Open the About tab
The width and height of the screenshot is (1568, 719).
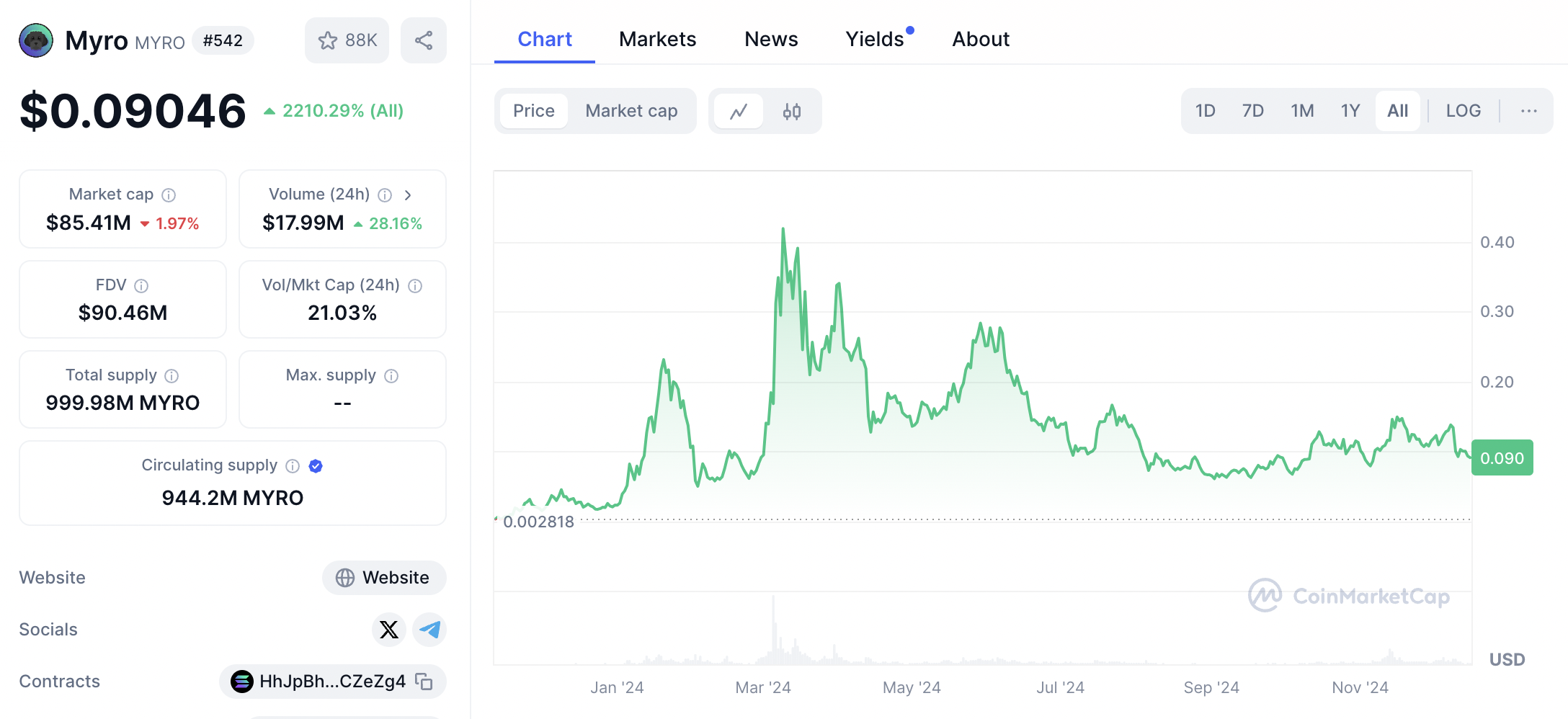pyautogui.click(x=981, y=39)
